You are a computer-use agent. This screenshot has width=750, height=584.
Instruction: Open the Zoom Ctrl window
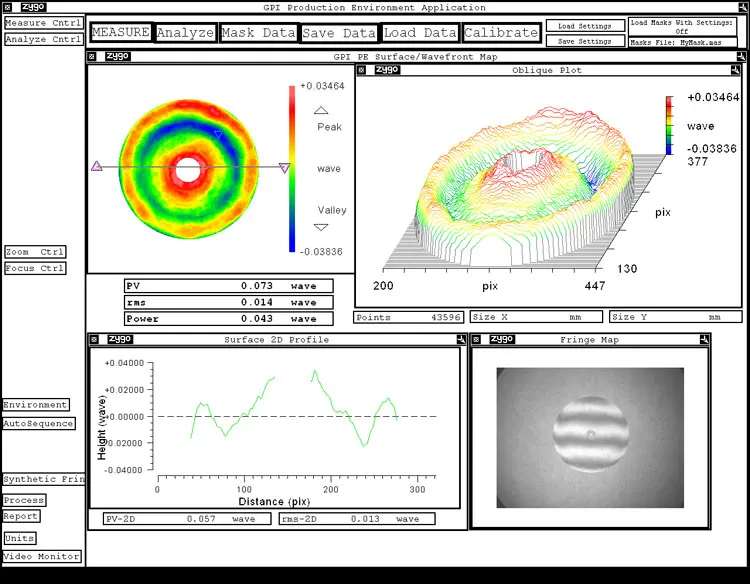[35, 252]
